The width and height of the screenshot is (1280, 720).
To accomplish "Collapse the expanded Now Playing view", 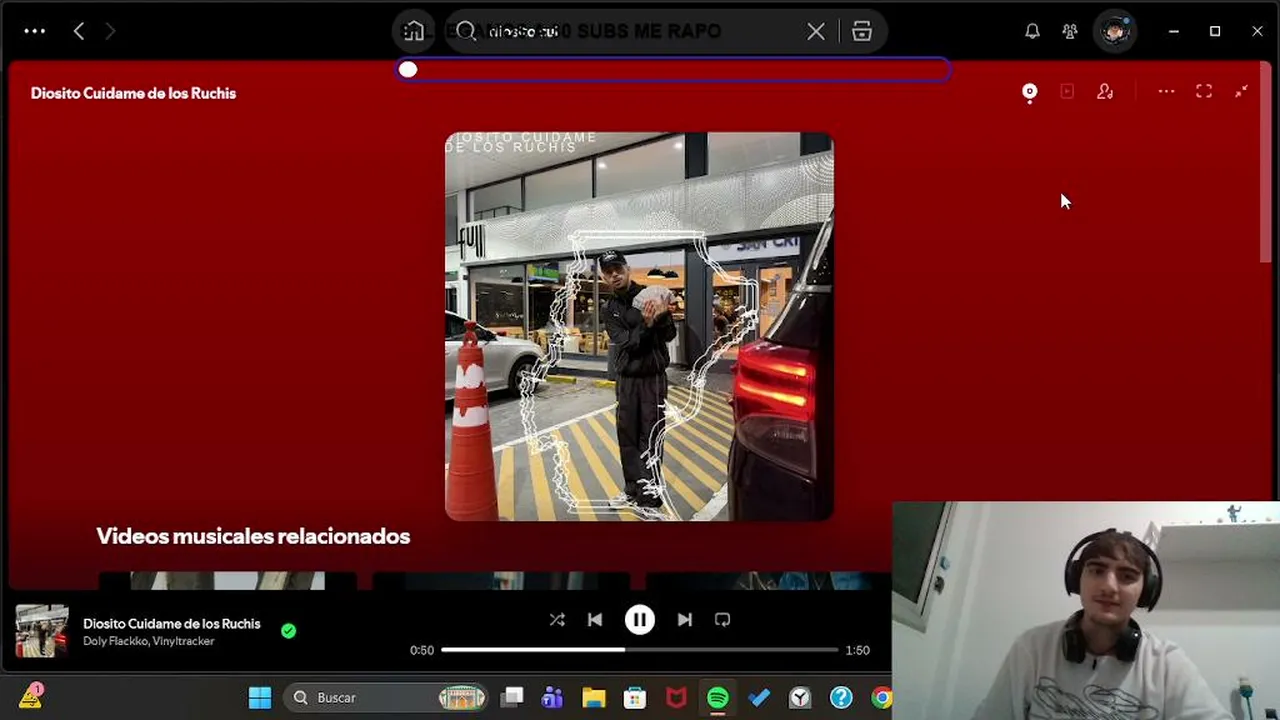I will point(1241,92).
